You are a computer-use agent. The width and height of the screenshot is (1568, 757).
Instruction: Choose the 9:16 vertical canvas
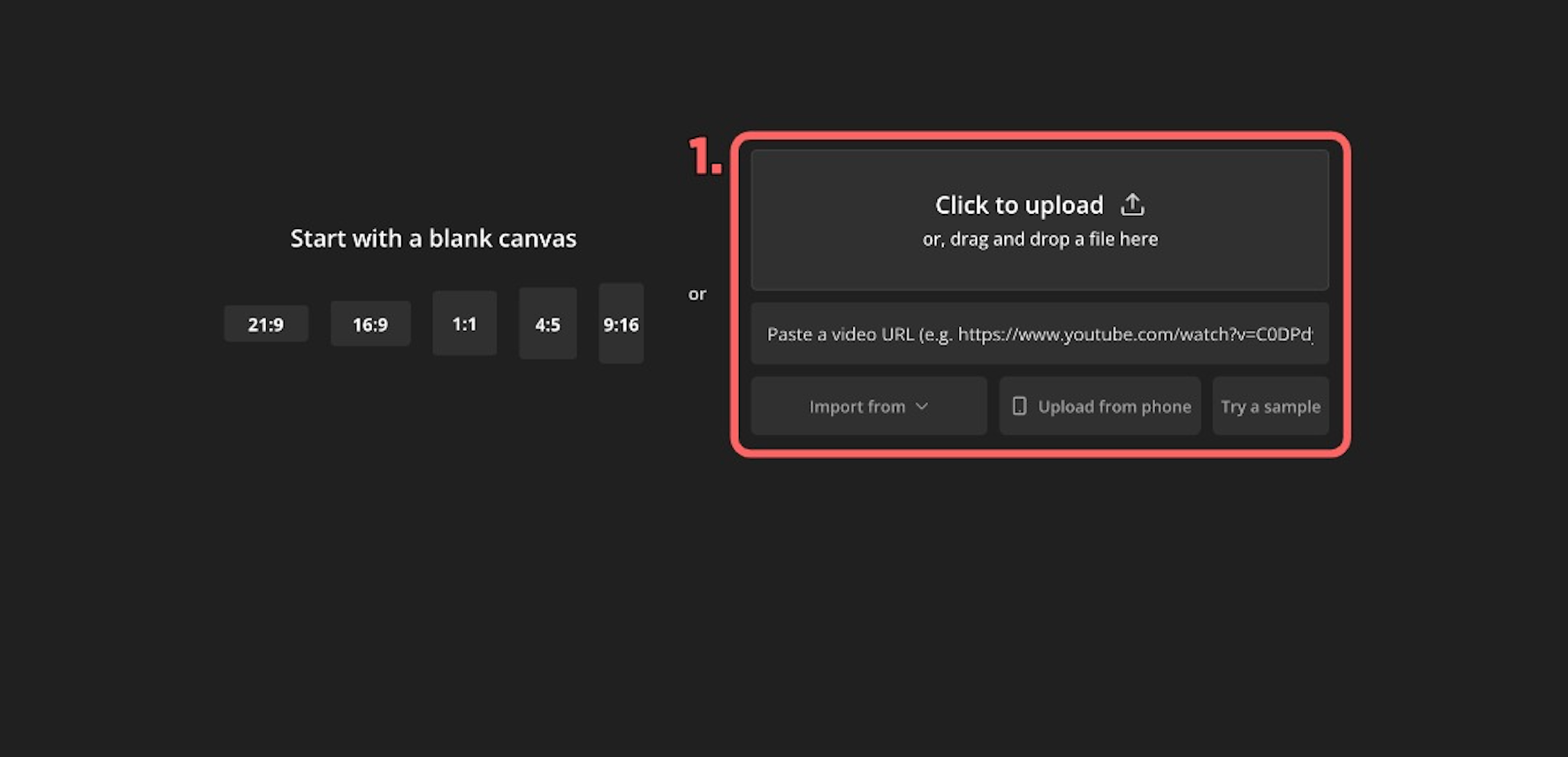(x=621, y=324)
